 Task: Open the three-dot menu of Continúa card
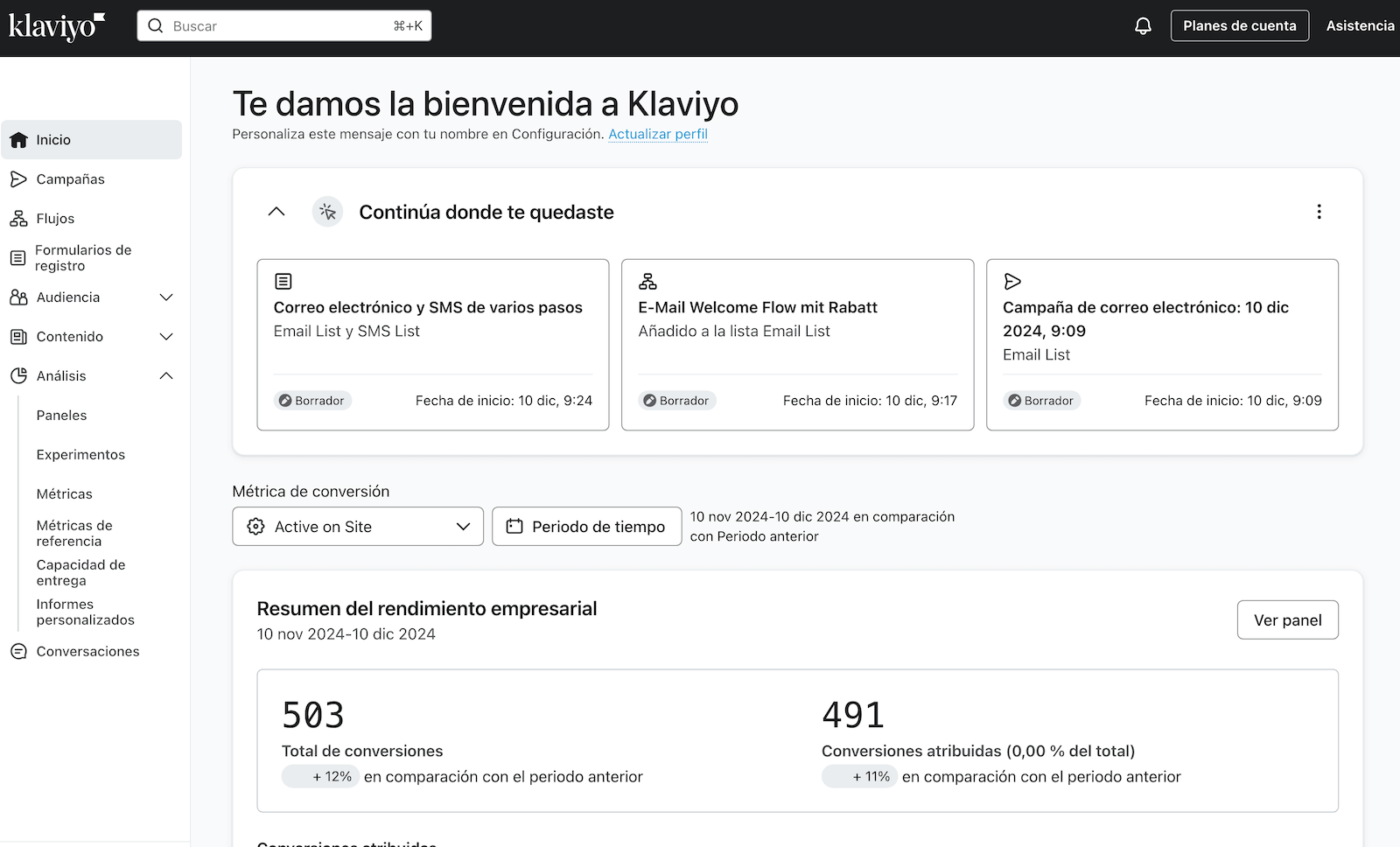(x=1319, y=212)
